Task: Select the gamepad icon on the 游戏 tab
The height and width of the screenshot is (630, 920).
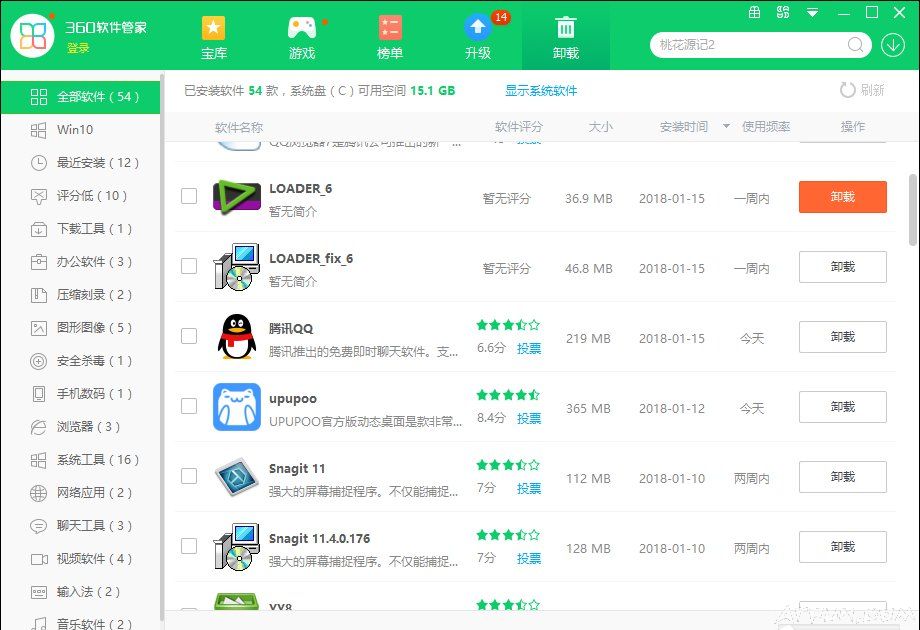Action: pos(301,26)
